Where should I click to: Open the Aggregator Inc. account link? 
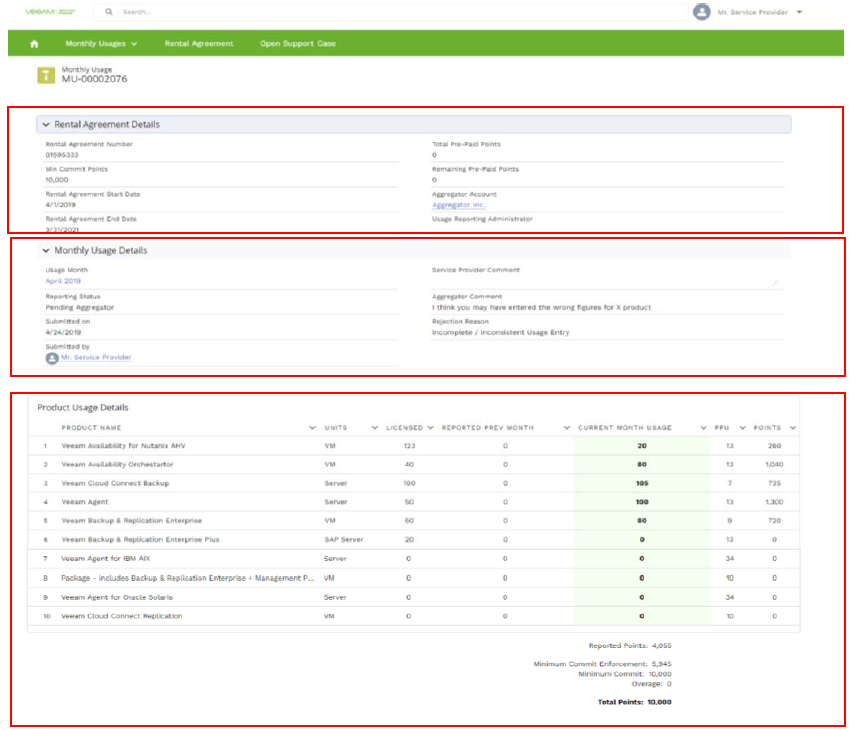pyautogui.click(x=458, y=205)
